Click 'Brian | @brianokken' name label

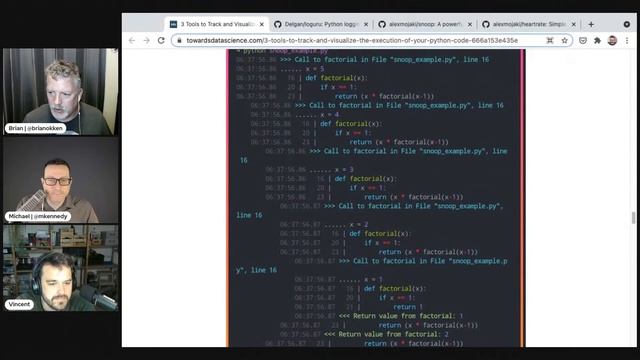point(36,128)
